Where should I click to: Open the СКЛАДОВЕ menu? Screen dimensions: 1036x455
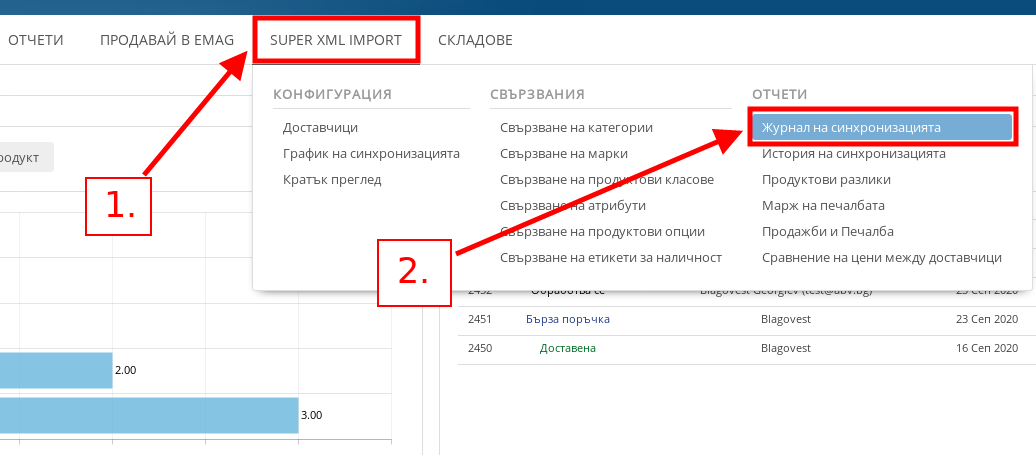click(x=475, y=40)
